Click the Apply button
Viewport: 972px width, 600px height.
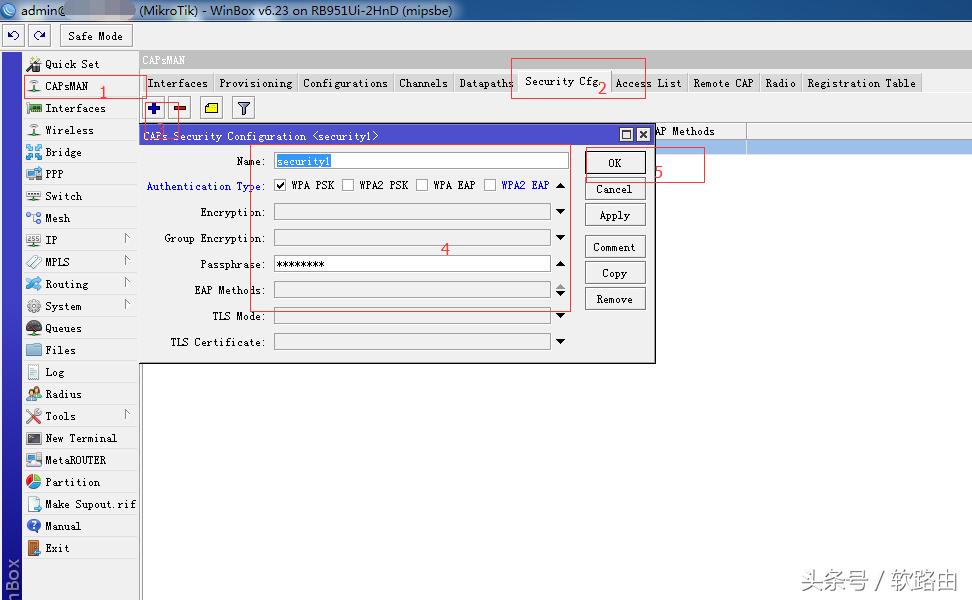[614, 215]
